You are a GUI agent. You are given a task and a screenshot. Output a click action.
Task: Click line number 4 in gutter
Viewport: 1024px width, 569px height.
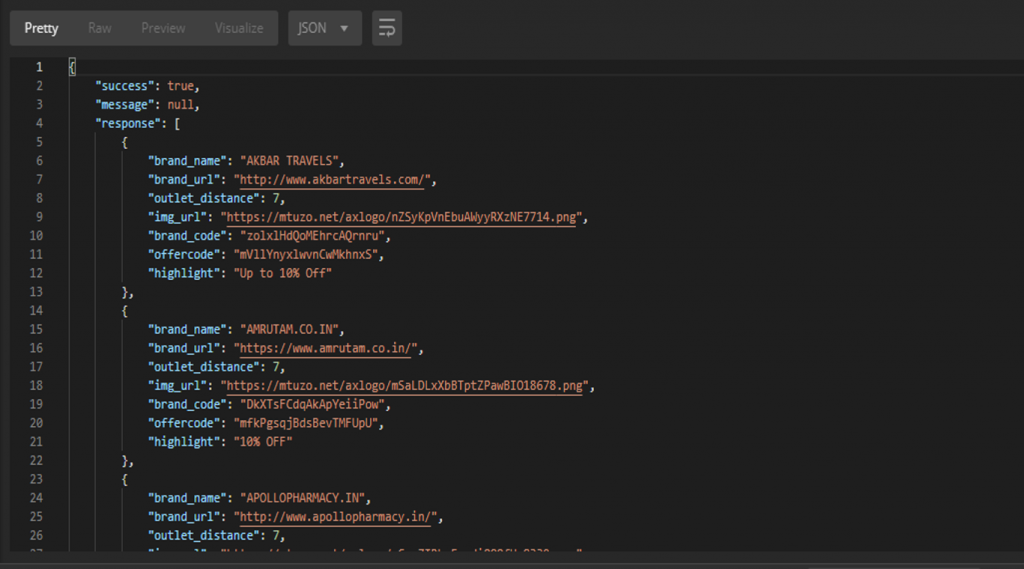39,123
